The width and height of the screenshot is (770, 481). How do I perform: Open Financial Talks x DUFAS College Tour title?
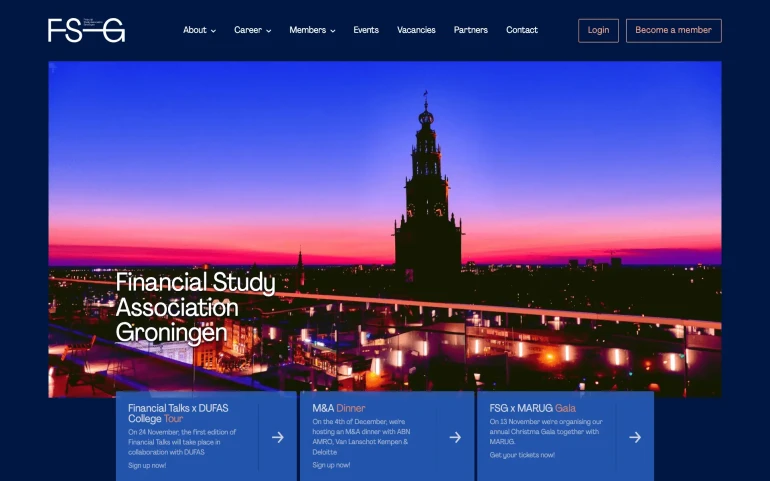(178, 413)
